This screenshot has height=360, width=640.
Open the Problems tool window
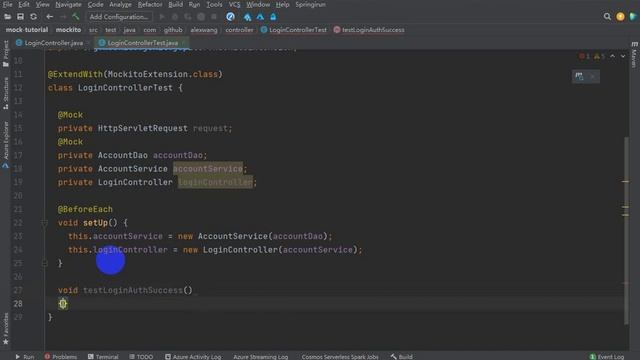tap(60, 356)
